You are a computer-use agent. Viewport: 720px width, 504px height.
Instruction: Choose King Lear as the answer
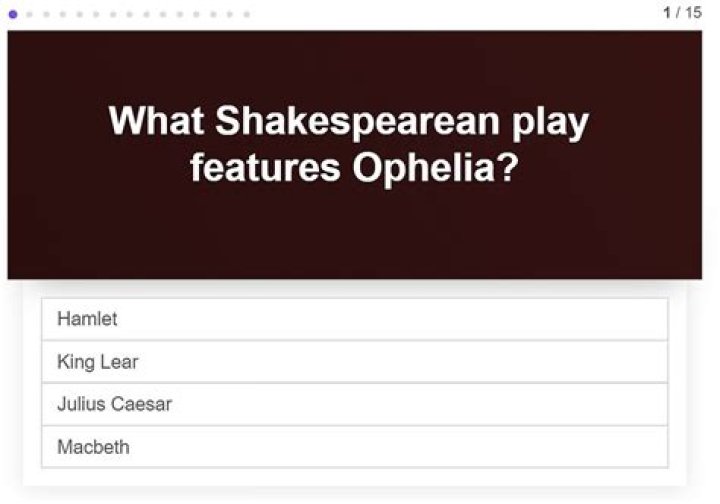coord(354,362)
